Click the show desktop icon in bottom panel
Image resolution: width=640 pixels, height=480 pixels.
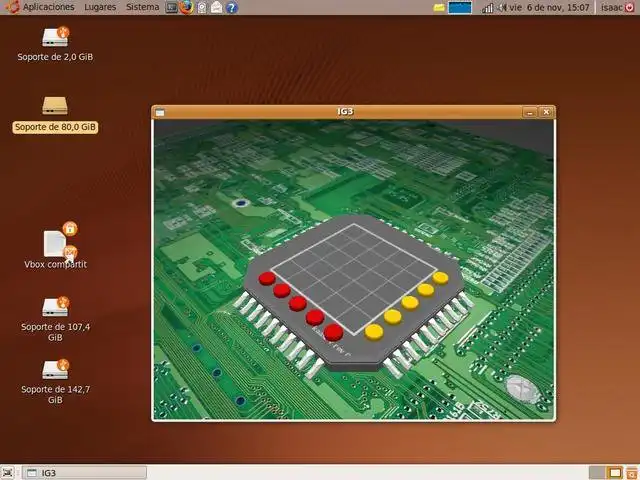tap(8, 473)
